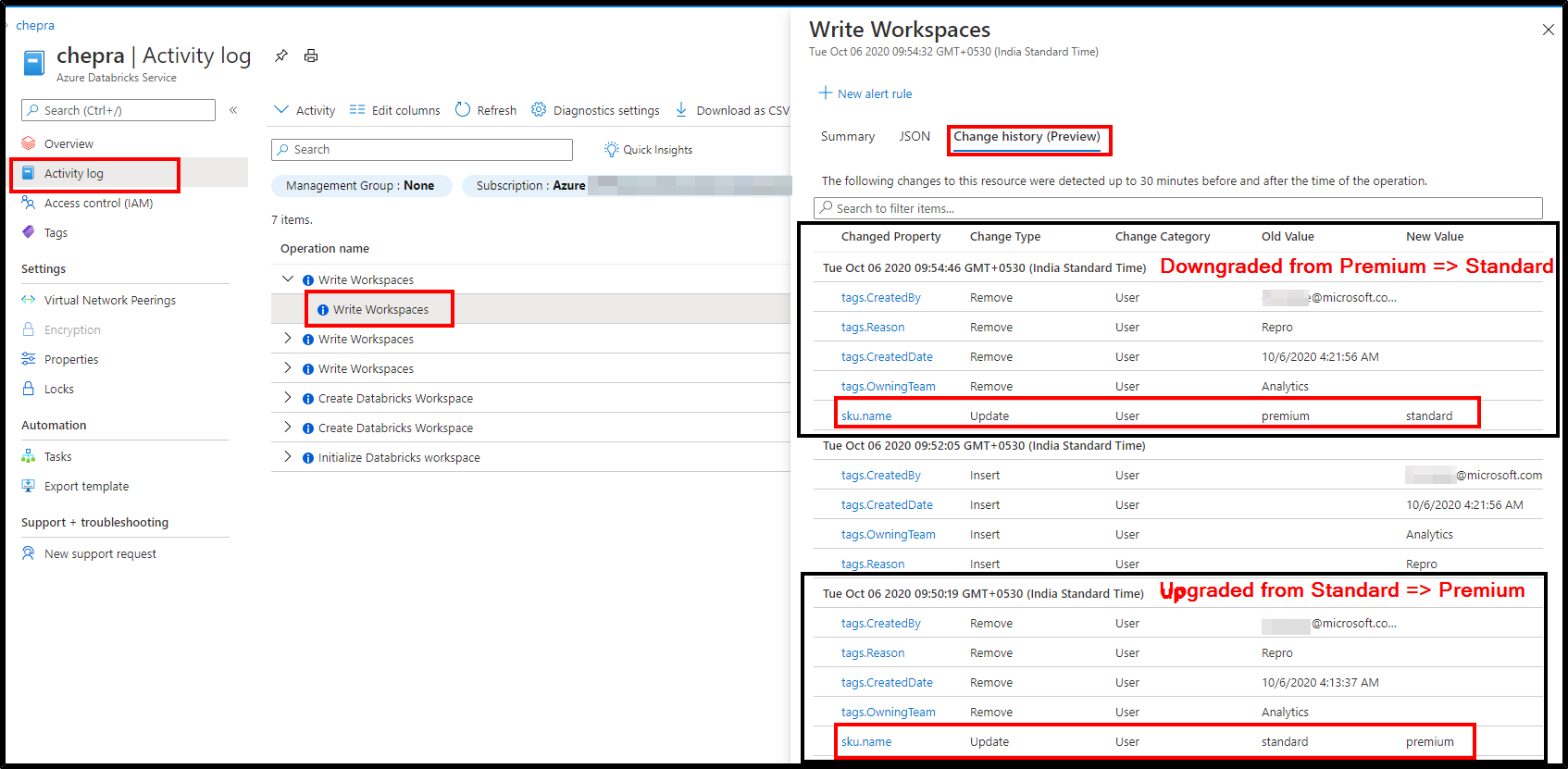Viewport: 1568px width, 769px height.
Task: Click the Search to filter items field
Action: click(x=1178, y=208)
